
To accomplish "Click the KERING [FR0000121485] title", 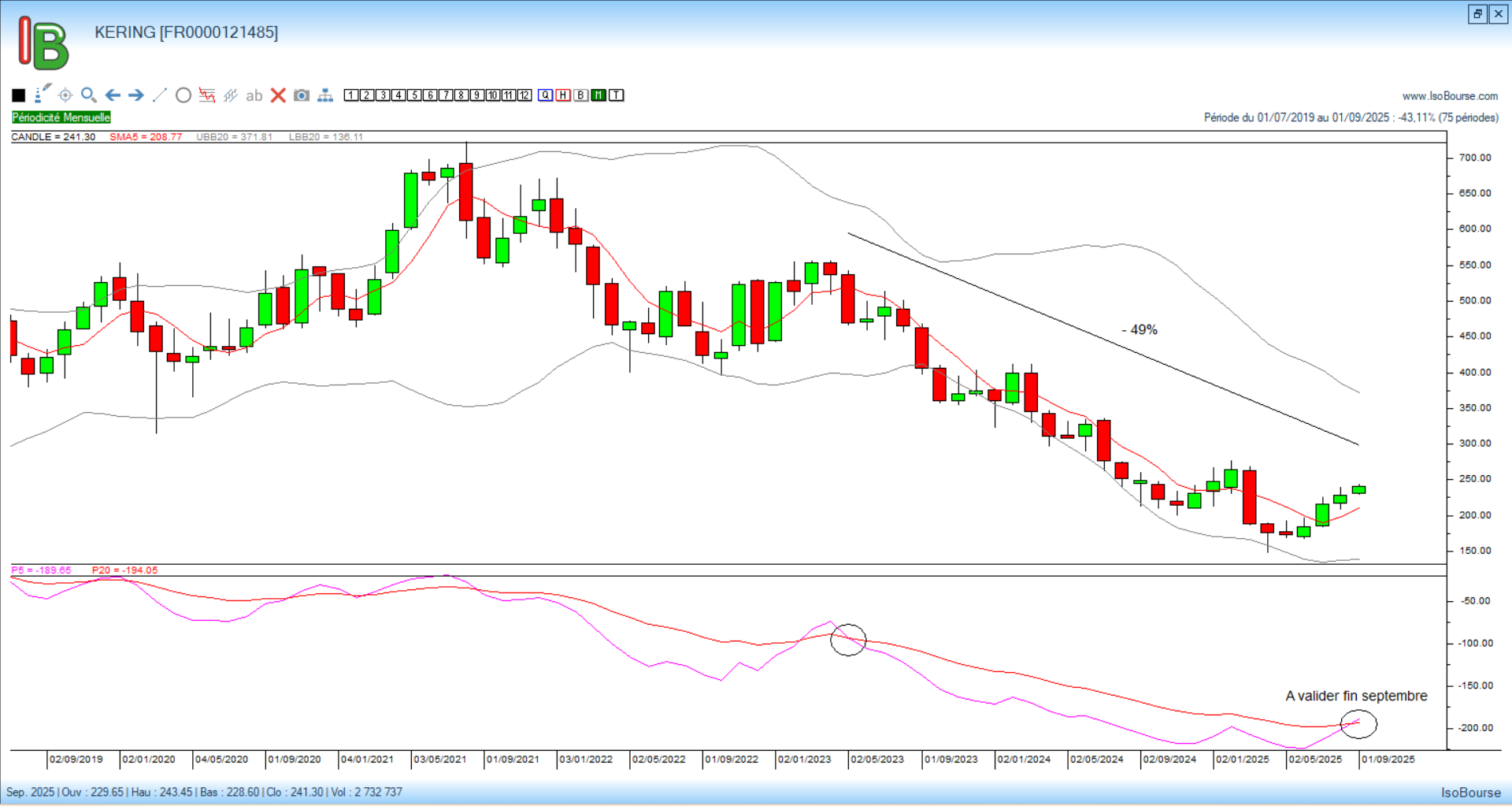I will (186, 32).
